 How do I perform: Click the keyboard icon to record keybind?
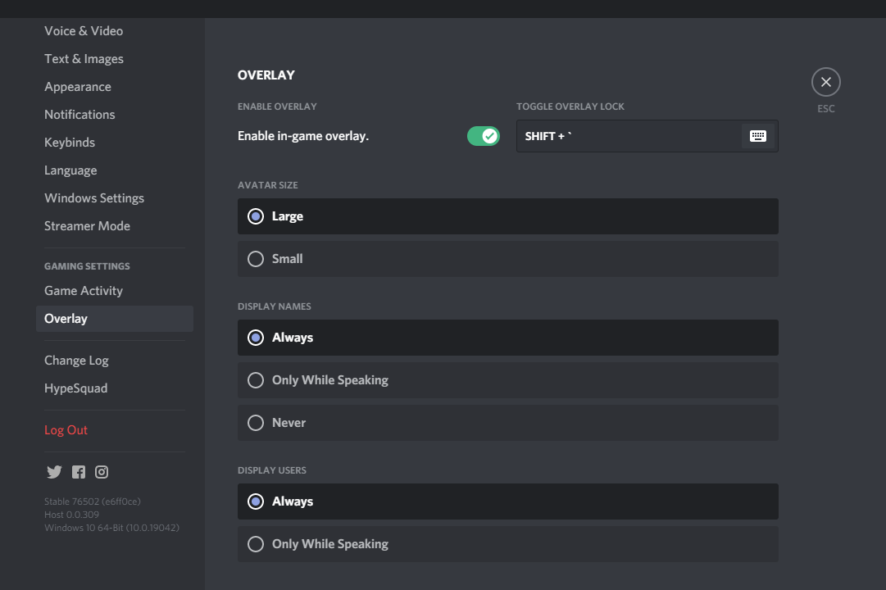point(758,136)
